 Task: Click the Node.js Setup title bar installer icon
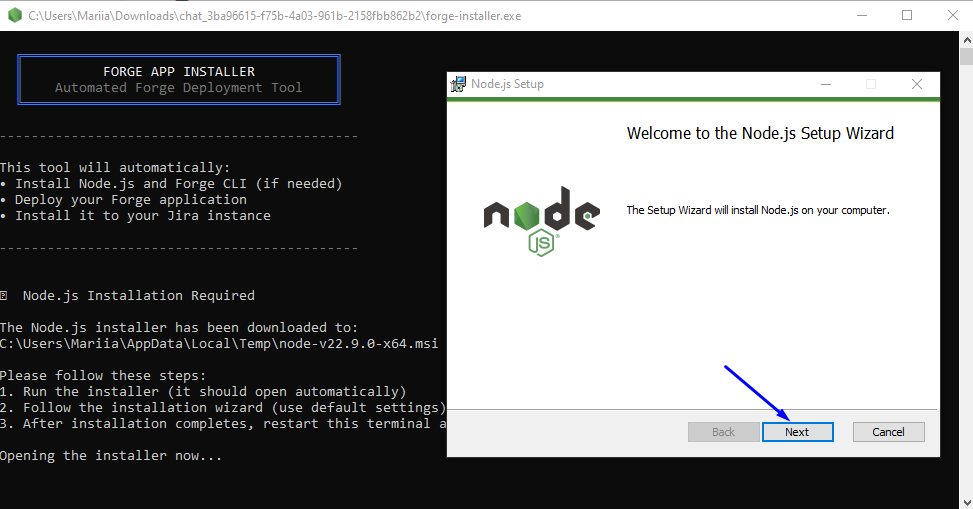459,84
